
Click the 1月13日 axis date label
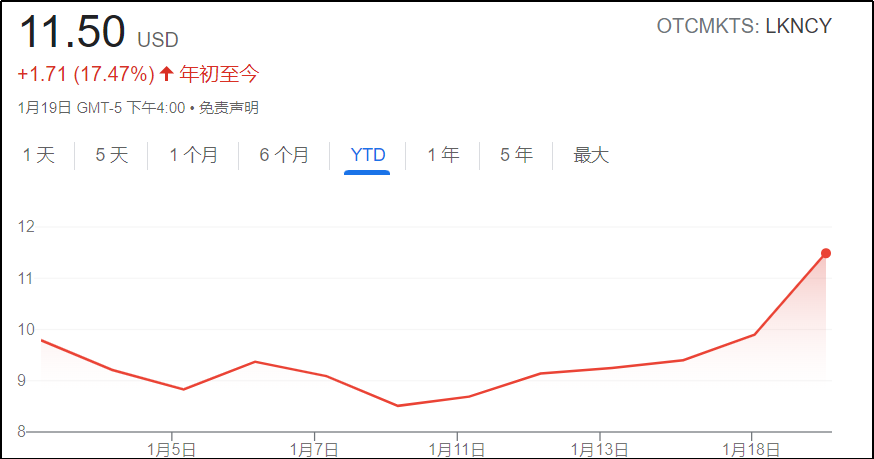(598, 446)
